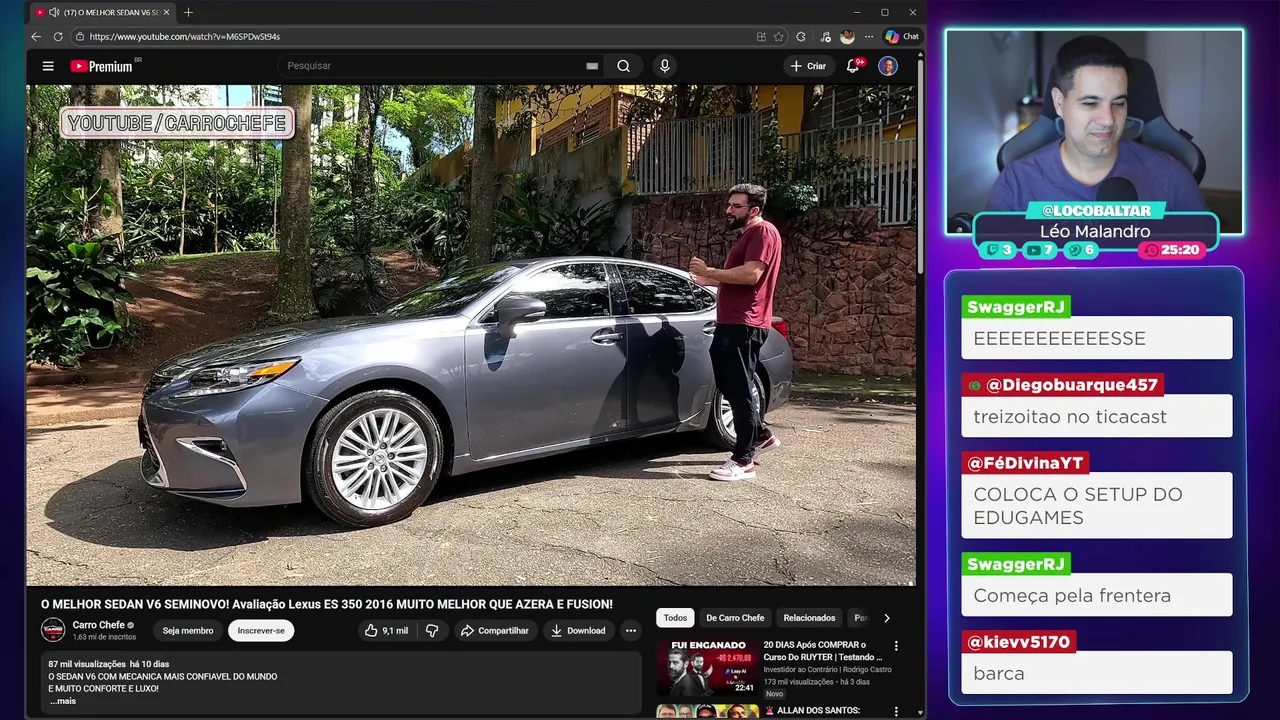This screenshot has width=1280, height=720.
Task: Open the Edge browser profile picture
Action: (x=847, y=36)
